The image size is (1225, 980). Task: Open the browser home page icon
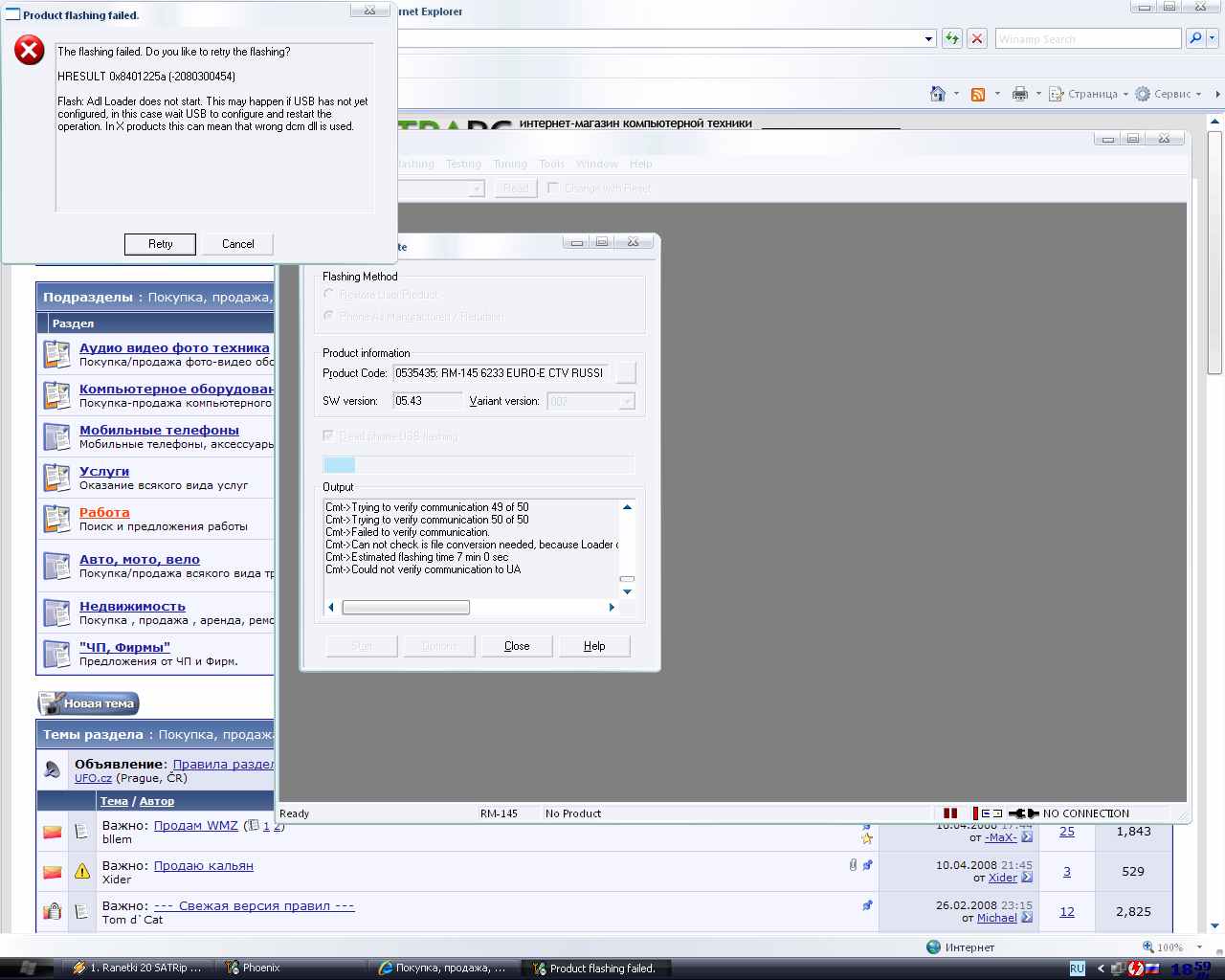click(938, 94)
